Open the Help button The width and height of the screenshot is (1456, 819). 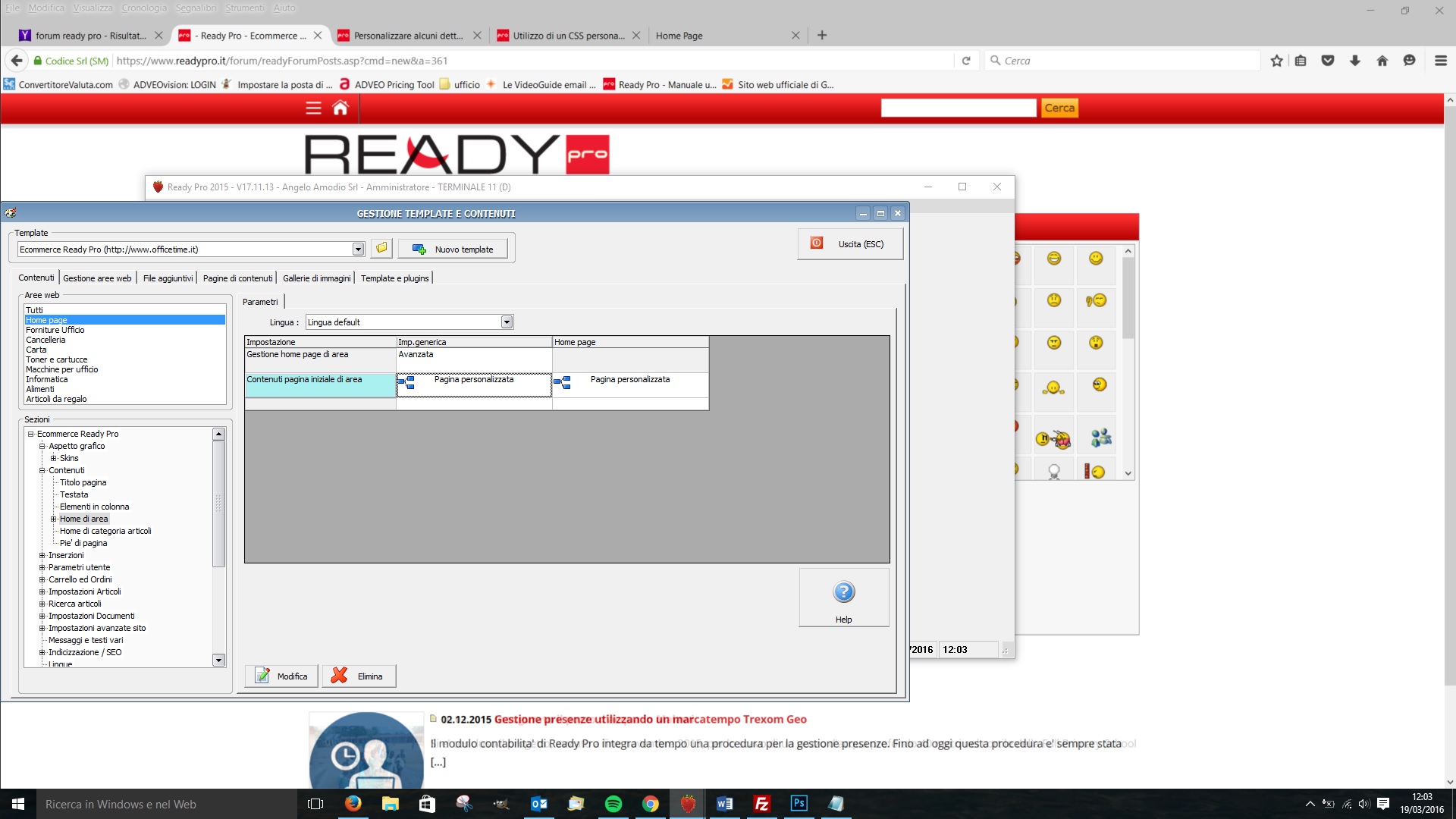pyautogui.click(x=843, y=598)
